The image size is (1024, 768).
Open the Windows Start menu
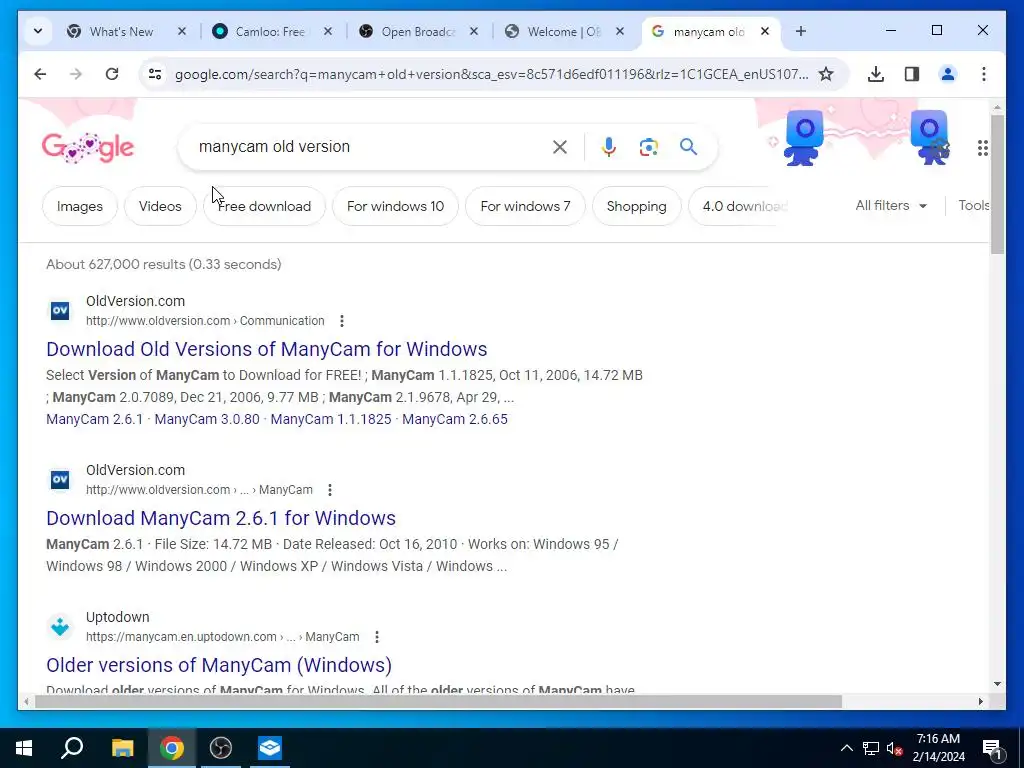click(24, 748)
